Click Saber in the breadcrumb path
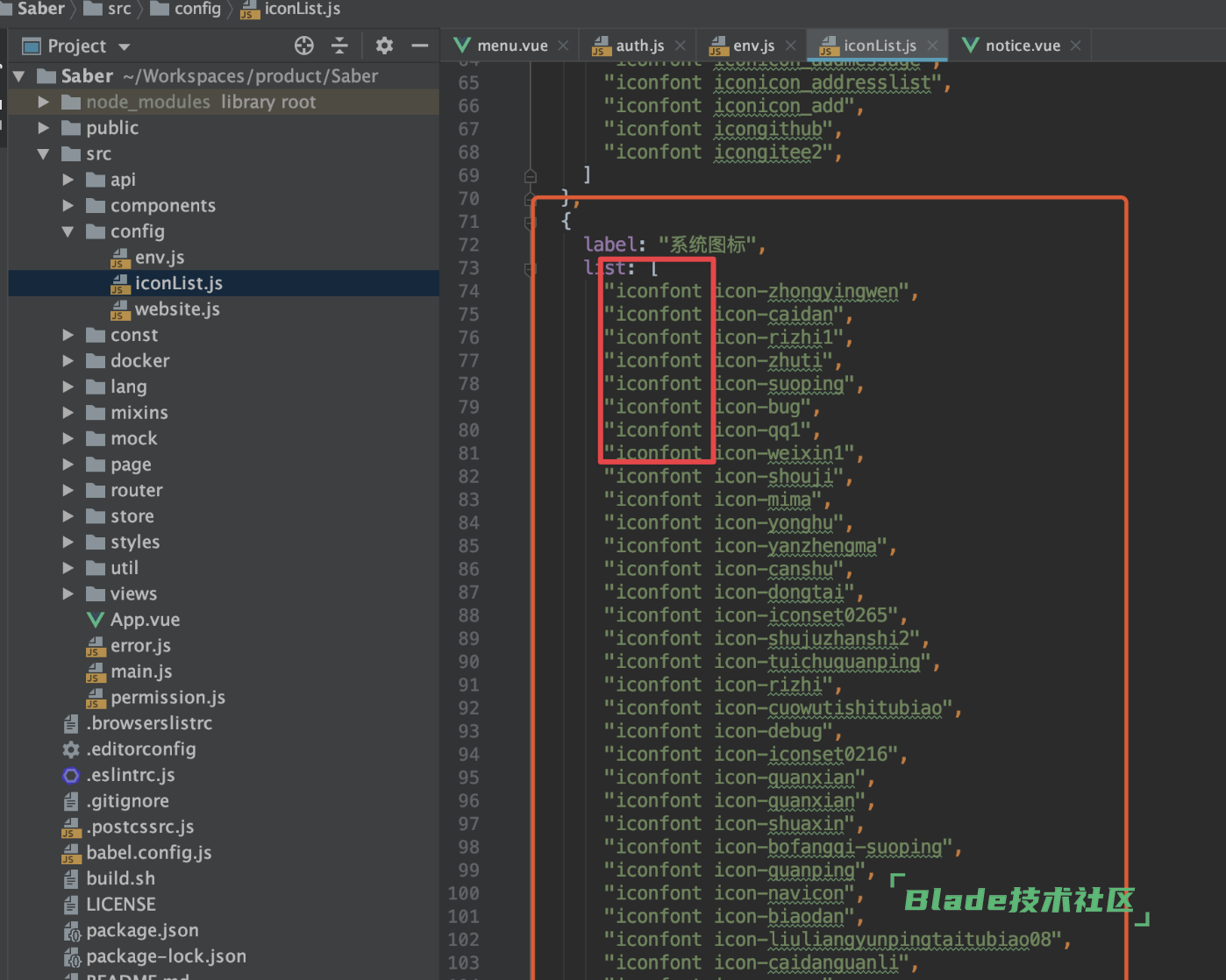Image resolution: width=1226 pixels, height=980 pixels. point(41,9)
